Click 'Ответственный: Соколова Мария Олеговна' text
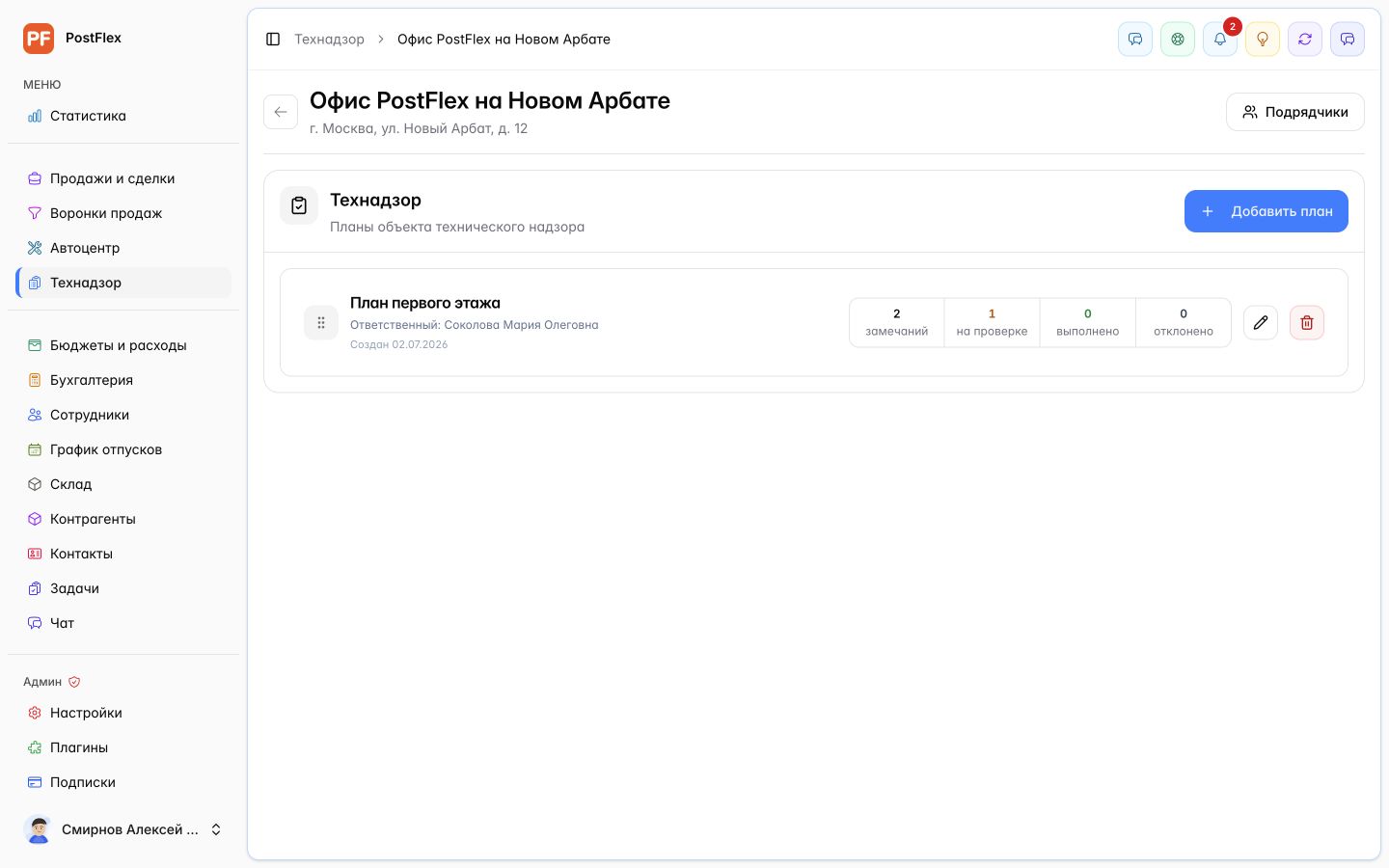 pyautogui.click(x=475, y=325)
